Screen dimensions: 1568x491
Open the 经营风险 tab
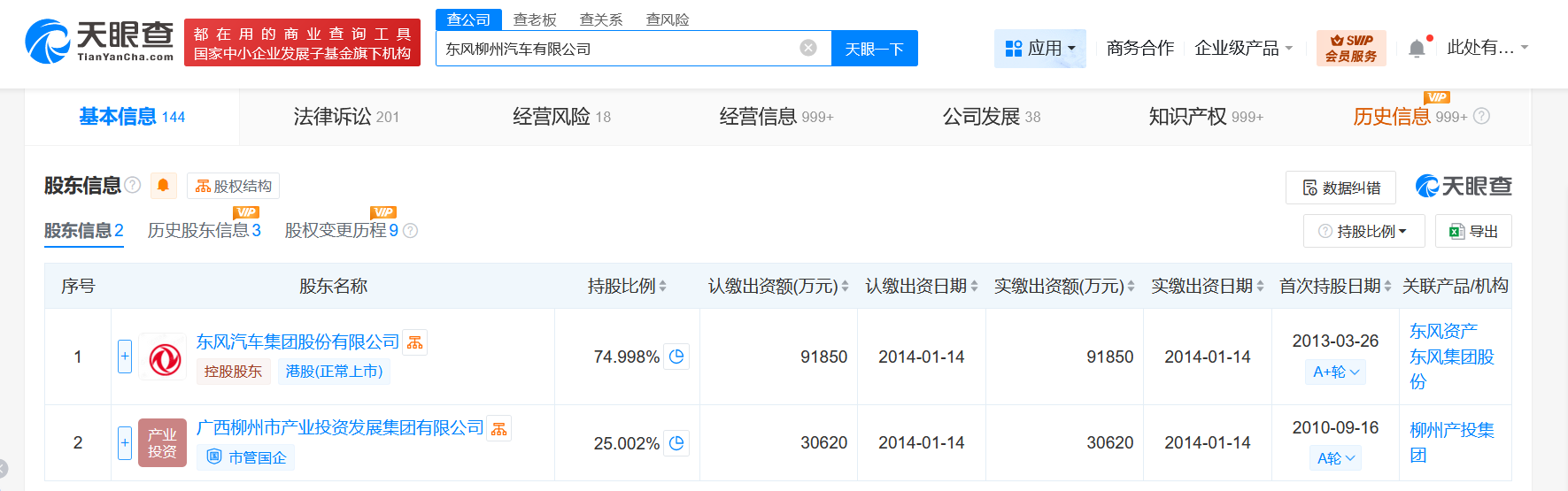[x=561, y=116]
